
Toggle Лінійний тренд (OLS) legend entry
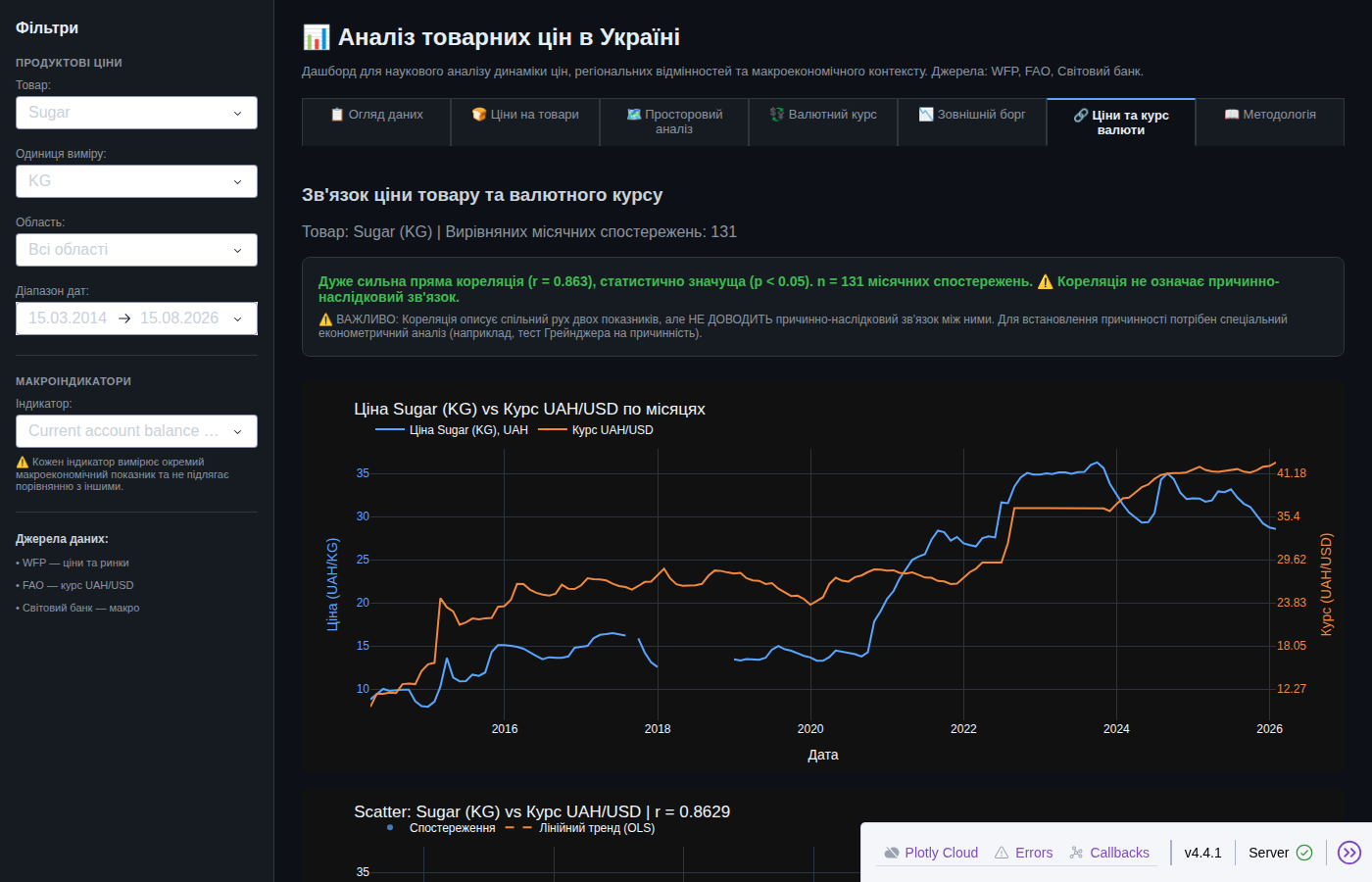[580, 828]
